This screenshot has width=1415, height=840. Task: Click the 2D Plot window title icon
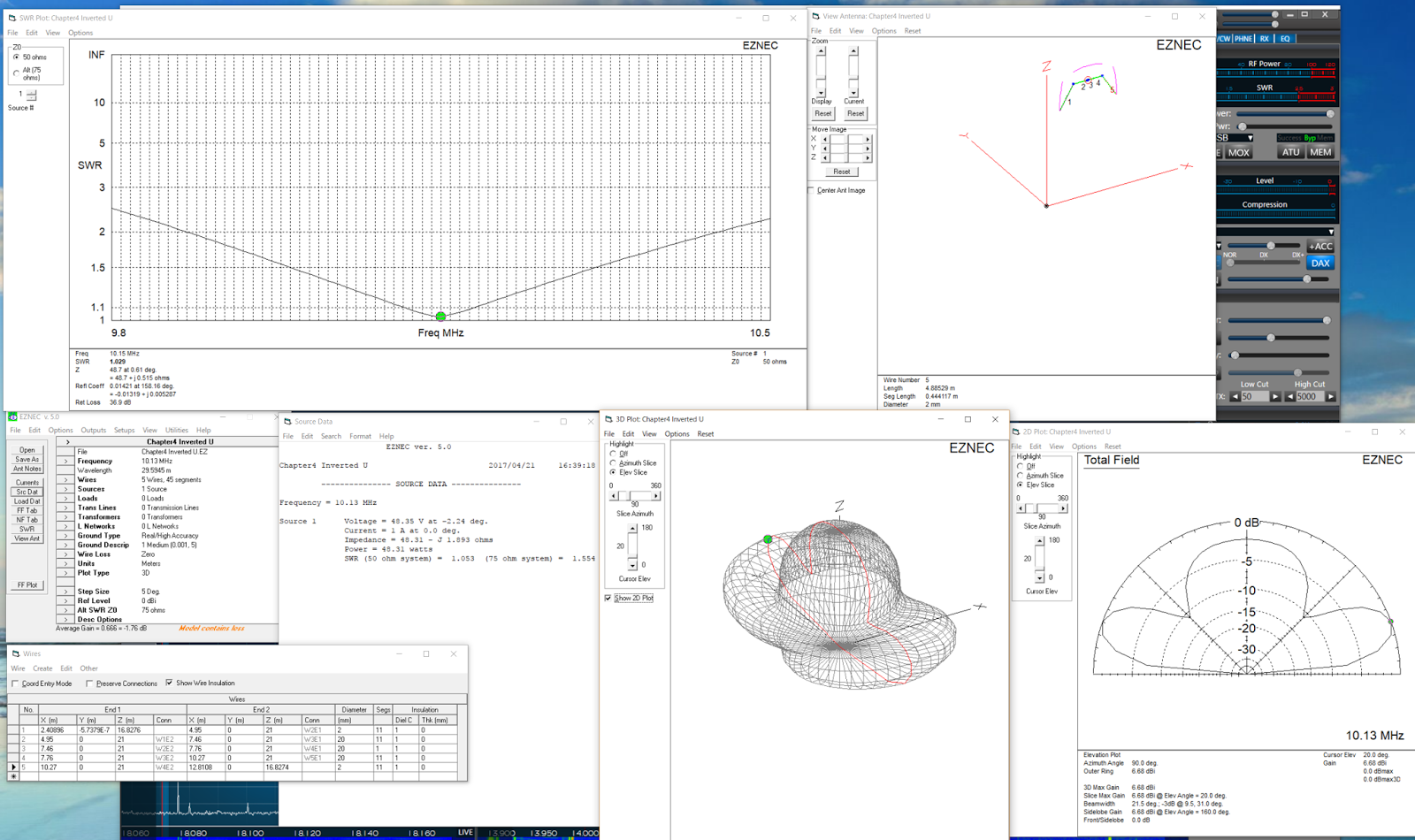[x=1016, y=431]
